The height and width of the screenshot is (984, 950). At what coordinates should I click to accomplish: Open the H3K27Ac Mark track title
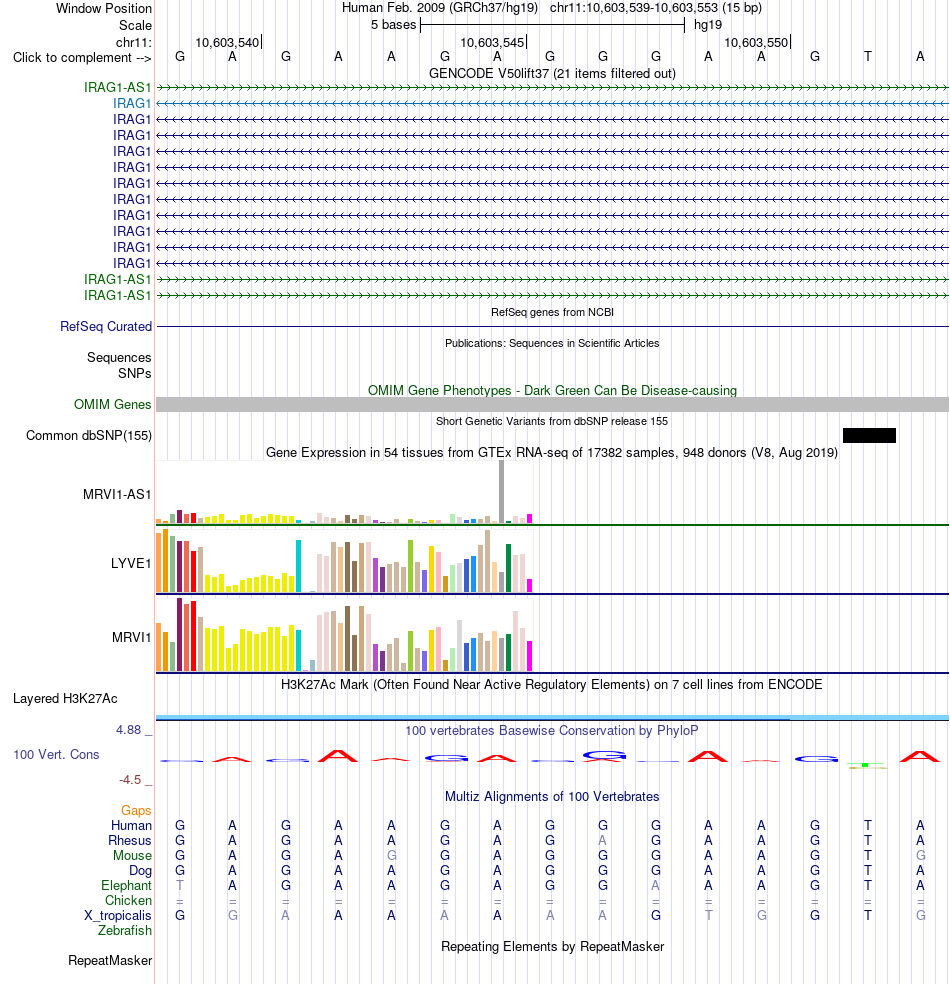552,685
